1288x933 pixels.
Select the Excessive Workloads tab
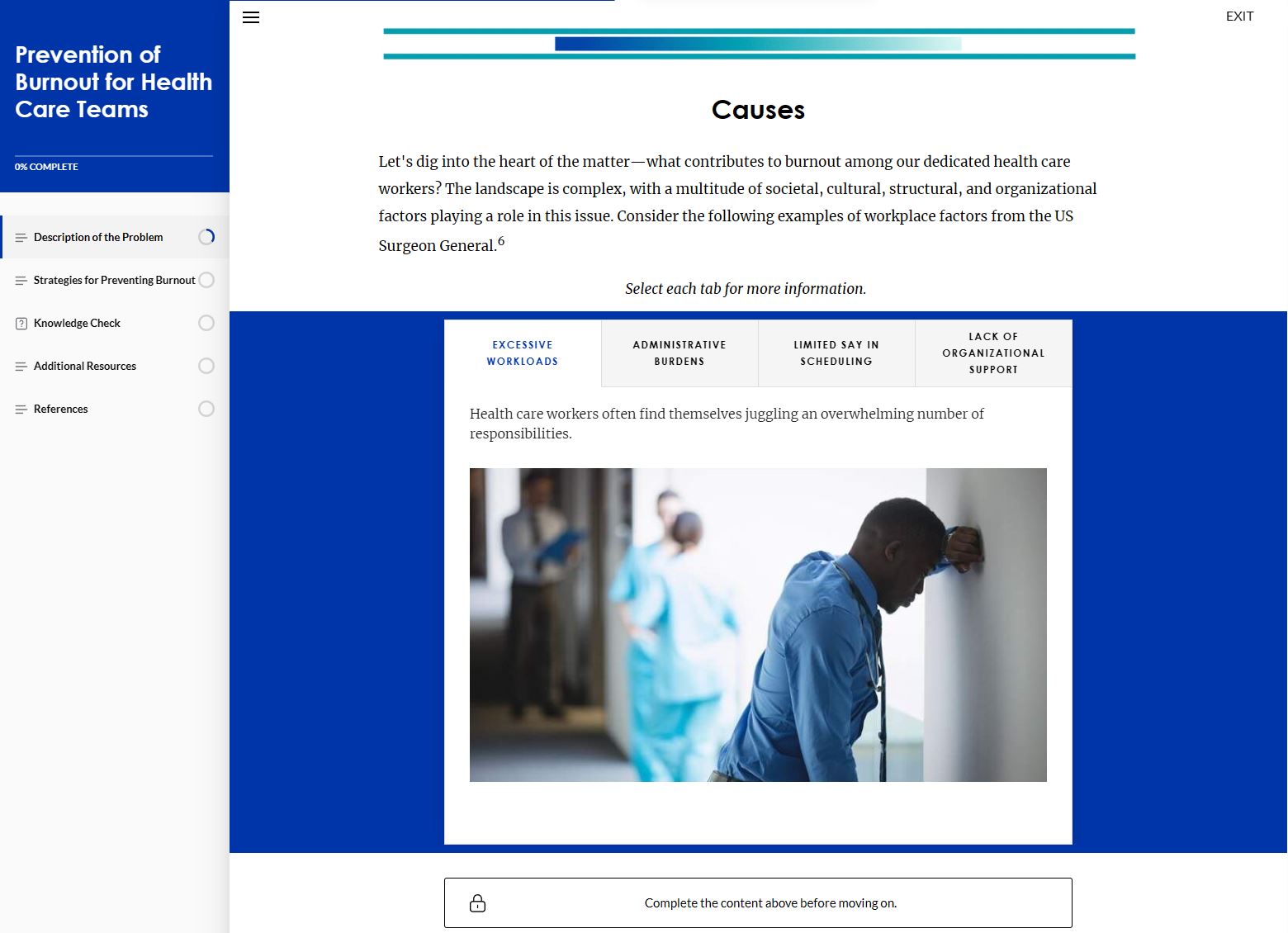tap(523, 353)
